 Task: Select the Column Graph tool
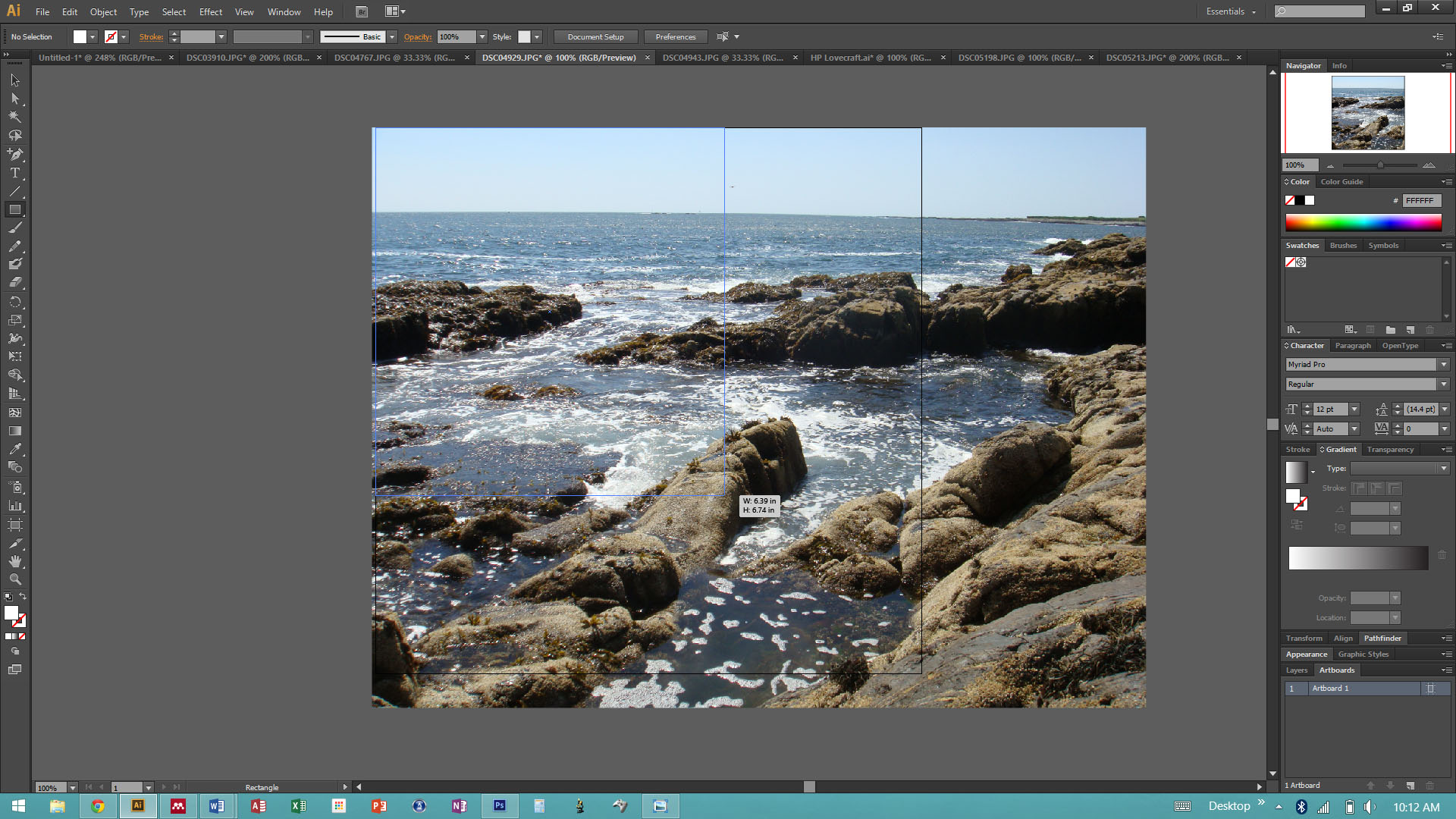click(x=14, y=505)
